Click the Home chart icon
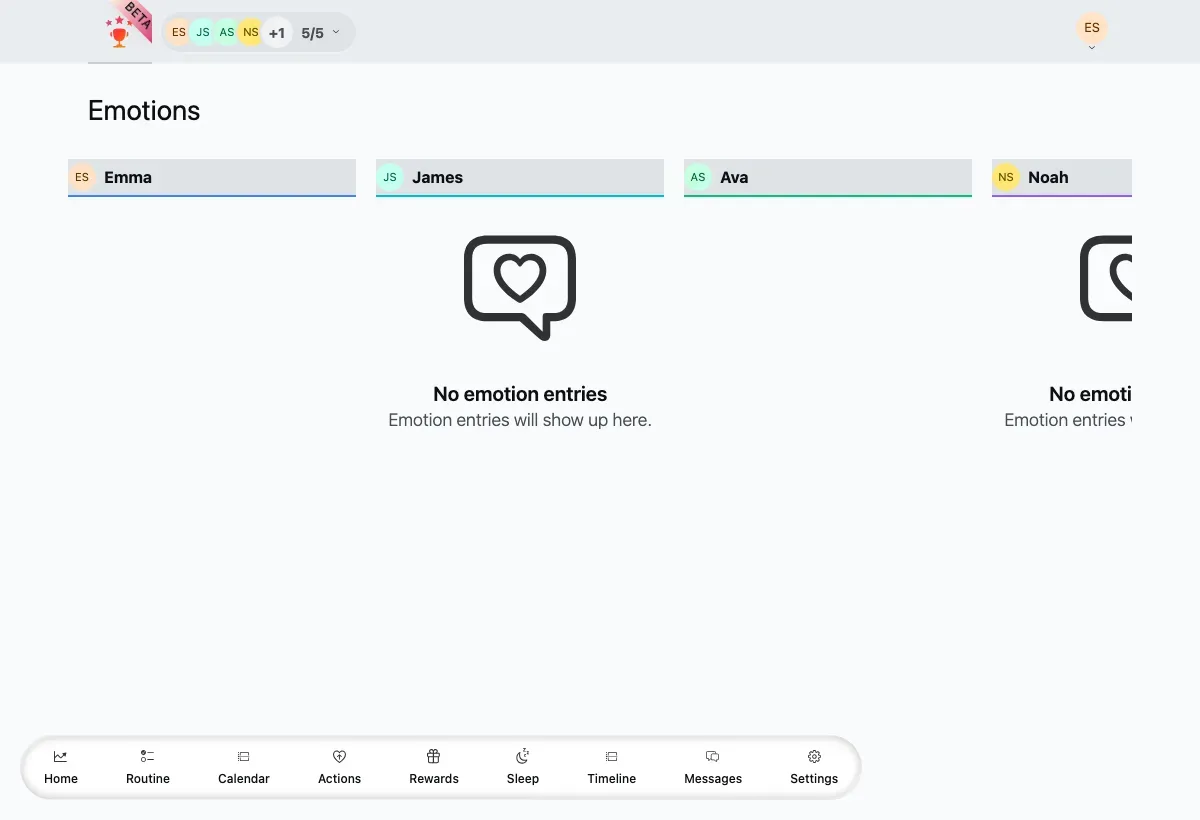The width and height of the screenshot is (1200, 820). 61,757
